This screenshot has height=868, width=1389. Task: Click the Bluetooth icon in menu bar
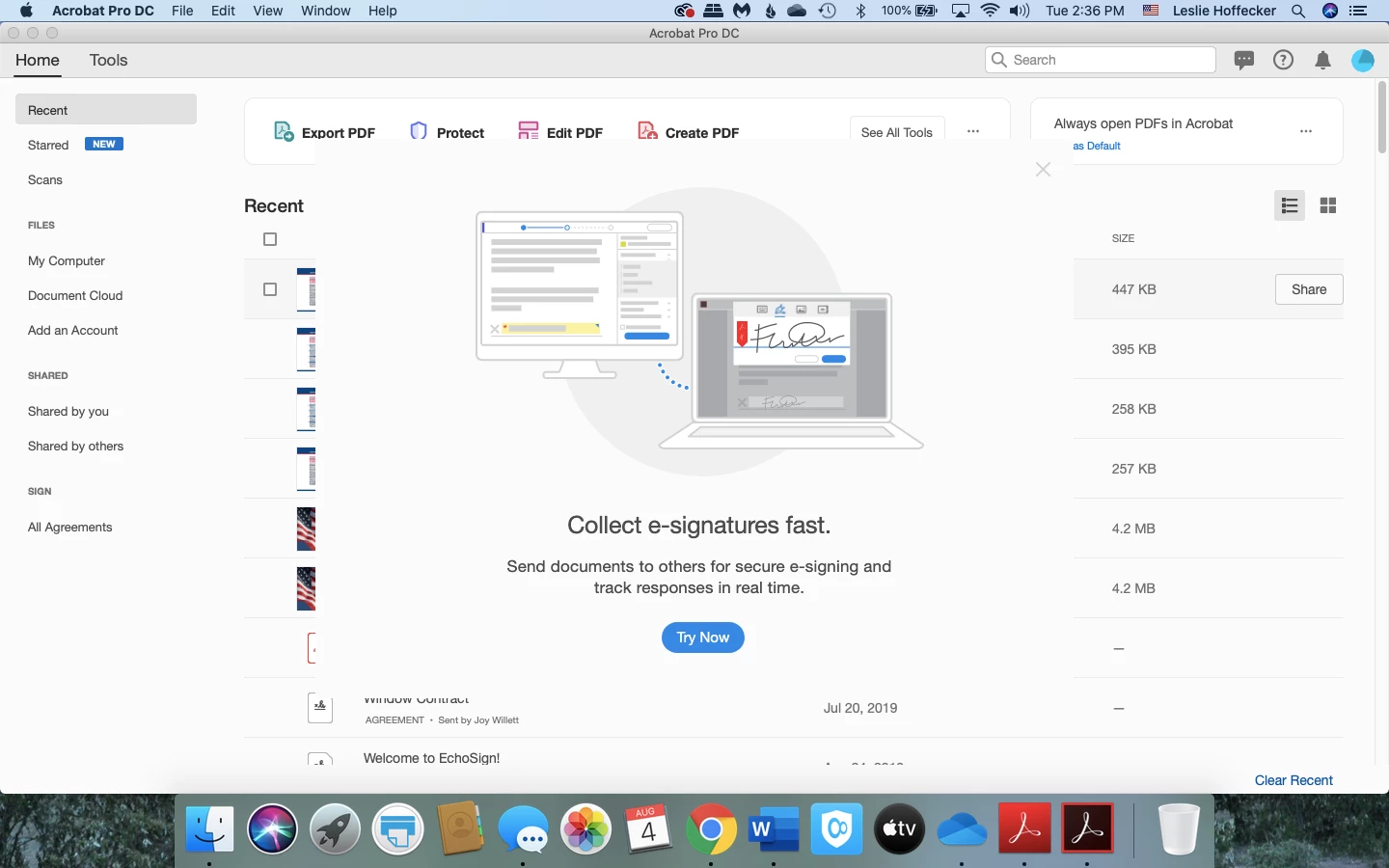coord(861,11)
